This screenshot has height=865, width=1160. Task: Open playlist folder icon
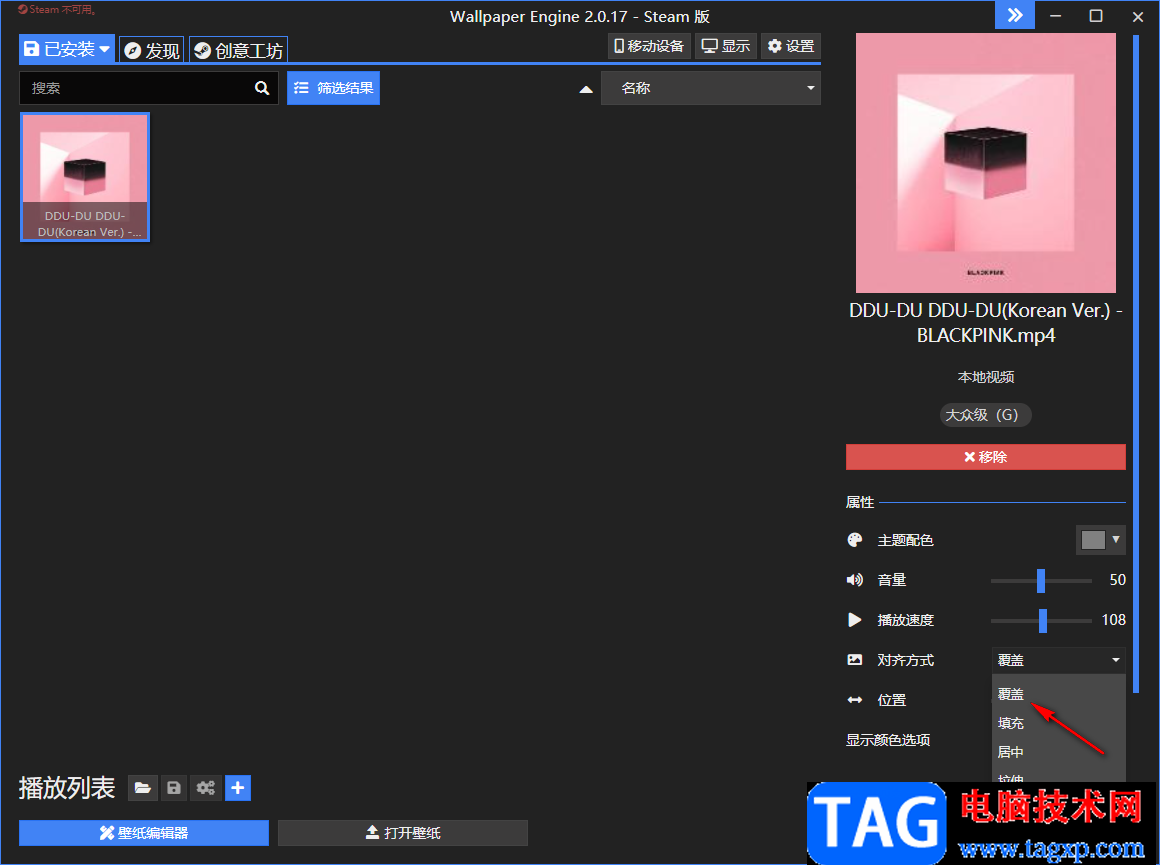pos(143,788)
